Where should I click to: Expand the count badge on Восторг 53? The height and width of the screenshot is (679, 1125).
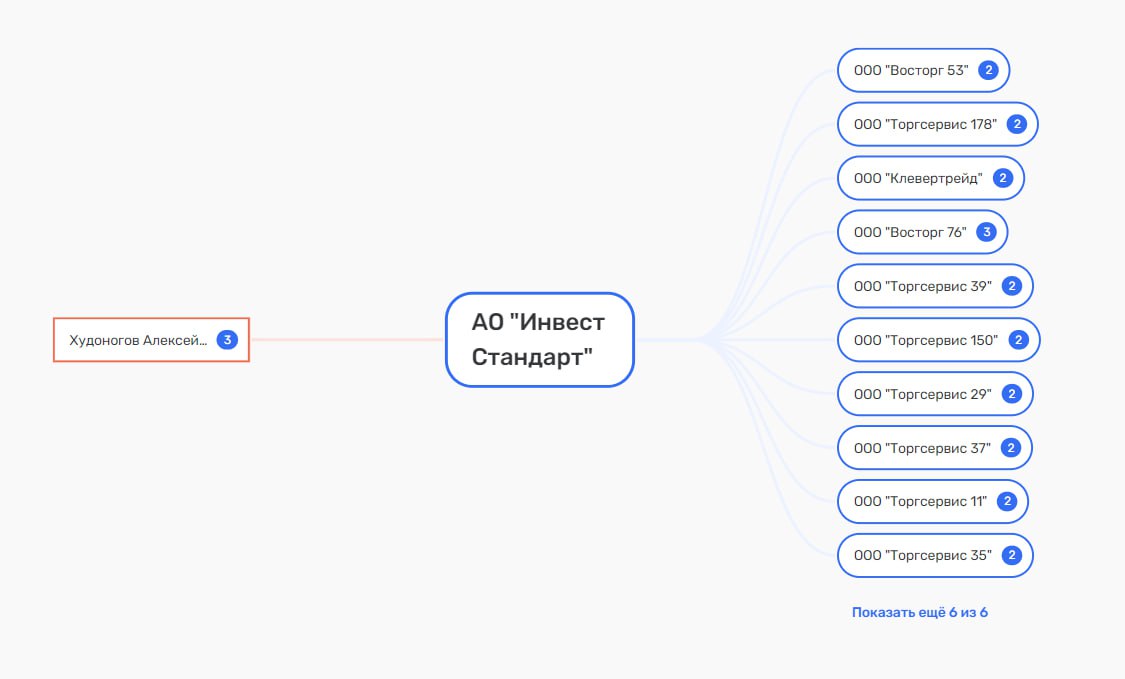point(988,70)
